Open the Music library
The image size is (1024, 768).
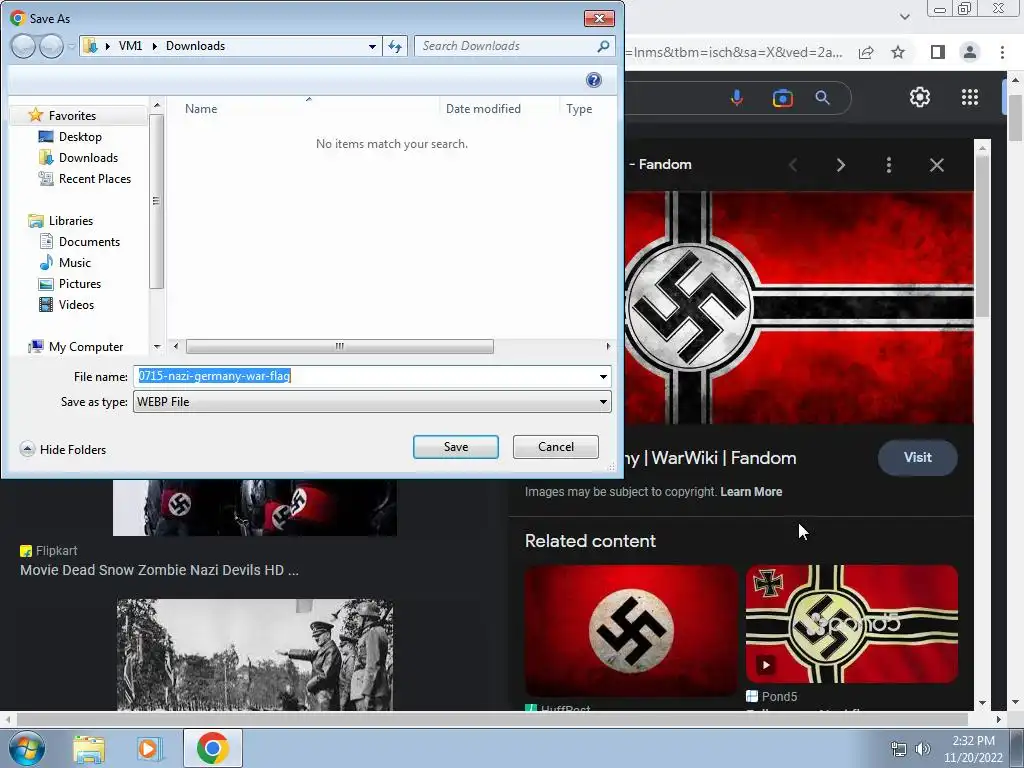74,263
